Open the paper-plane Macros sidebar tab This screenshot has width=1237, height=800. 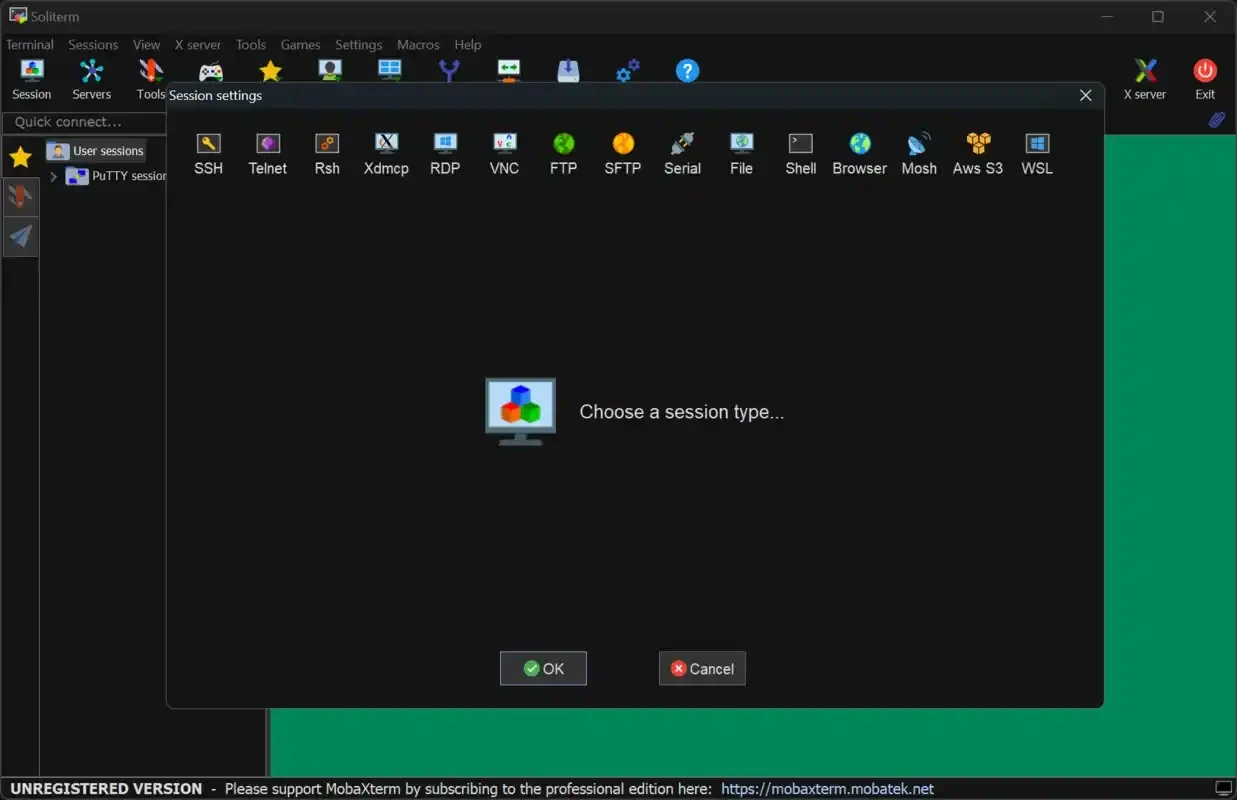(21, 236)
